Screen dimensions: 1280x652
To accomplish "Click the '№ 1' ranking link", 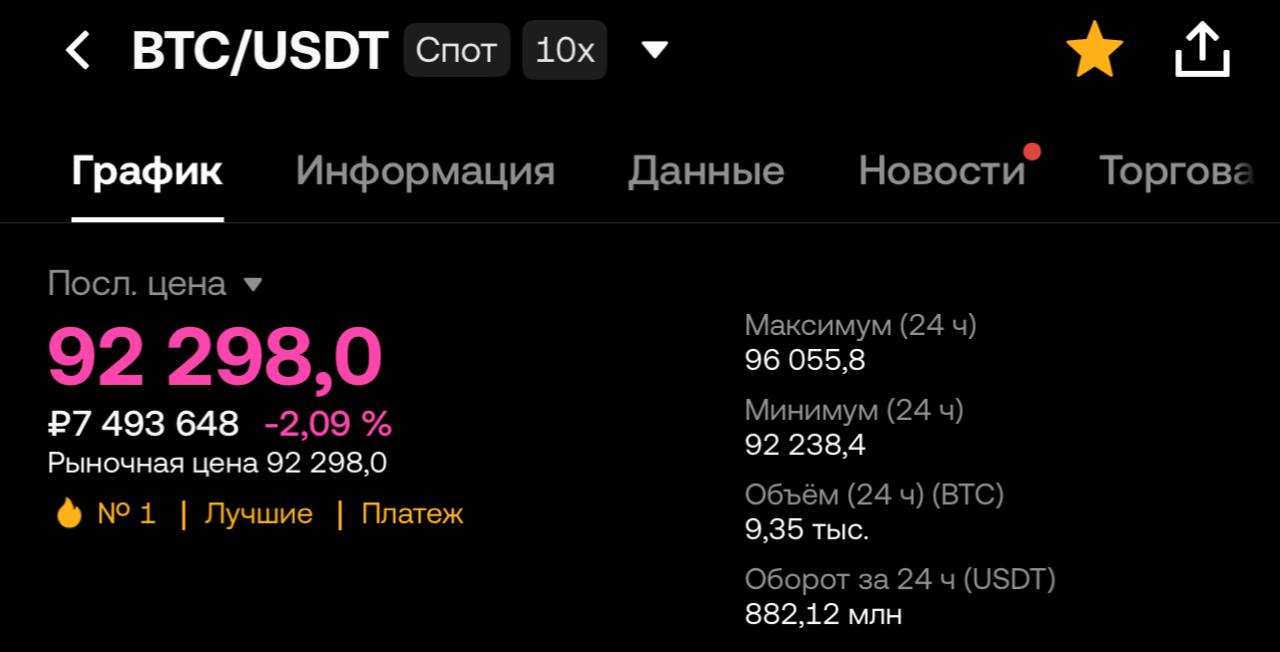I will coord(126,514).
